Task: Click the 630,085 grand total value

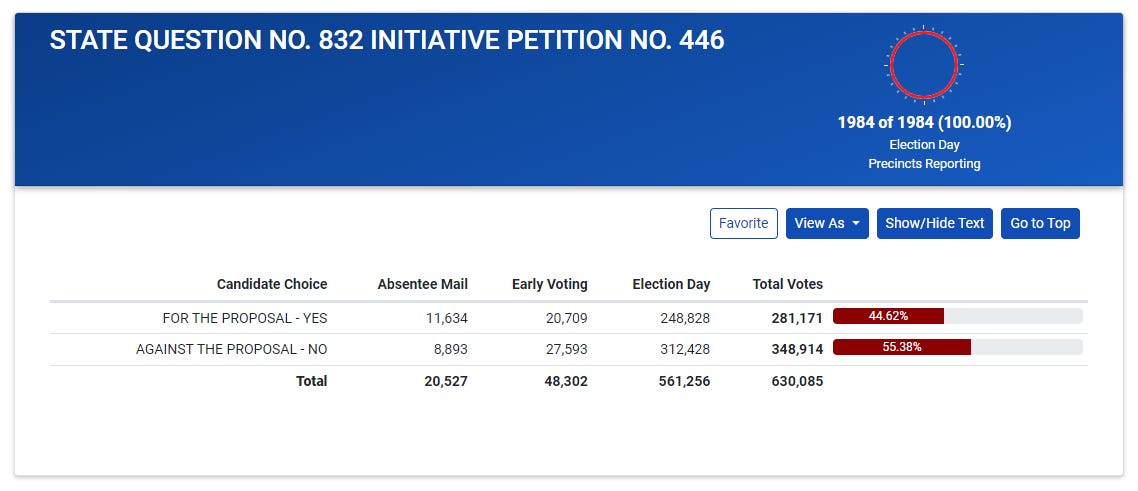Action: 797,381
